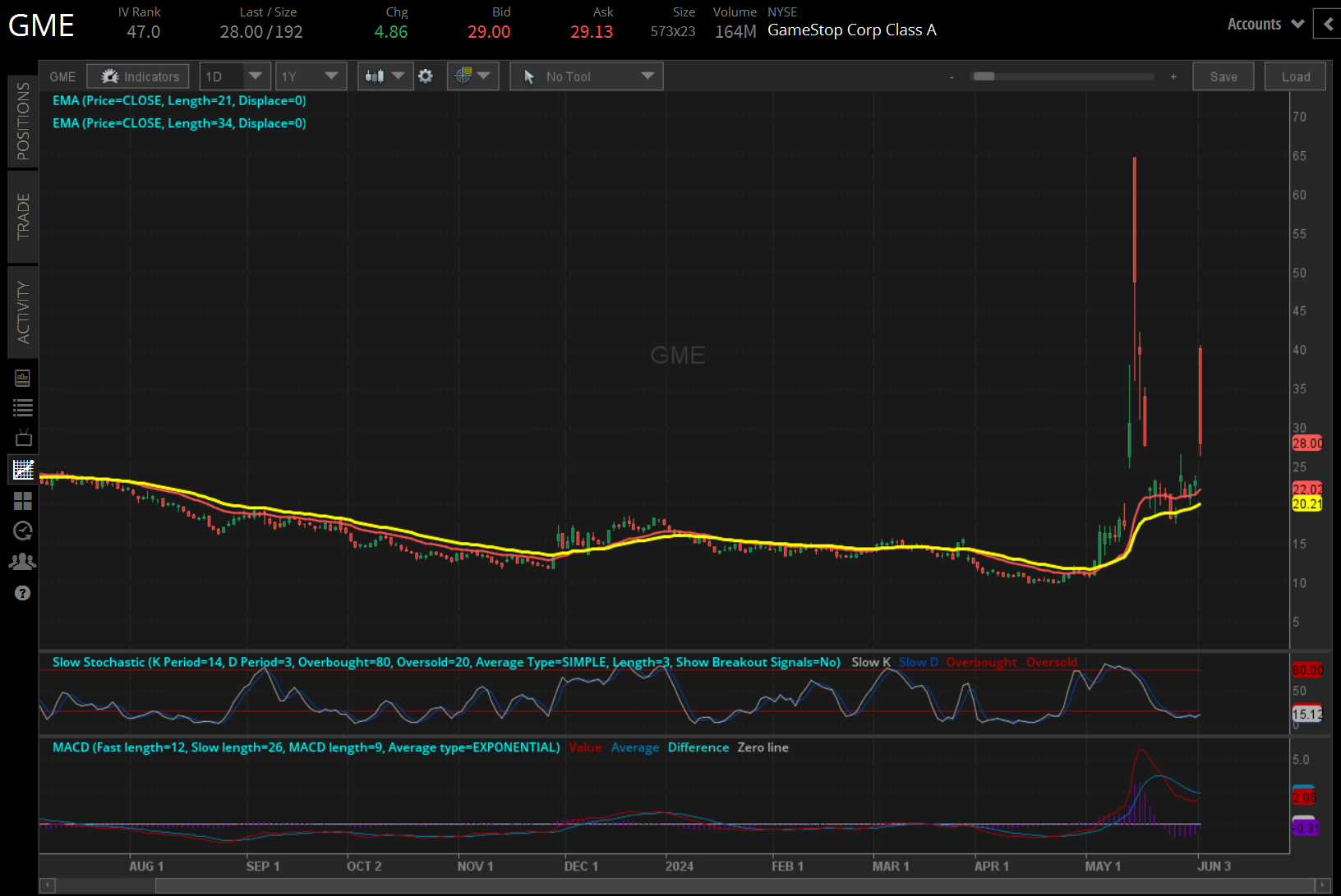Toggle the Zero line in the MACD legend
The height and width of the screenshot is (896, 1341).
tap(763, 747)
